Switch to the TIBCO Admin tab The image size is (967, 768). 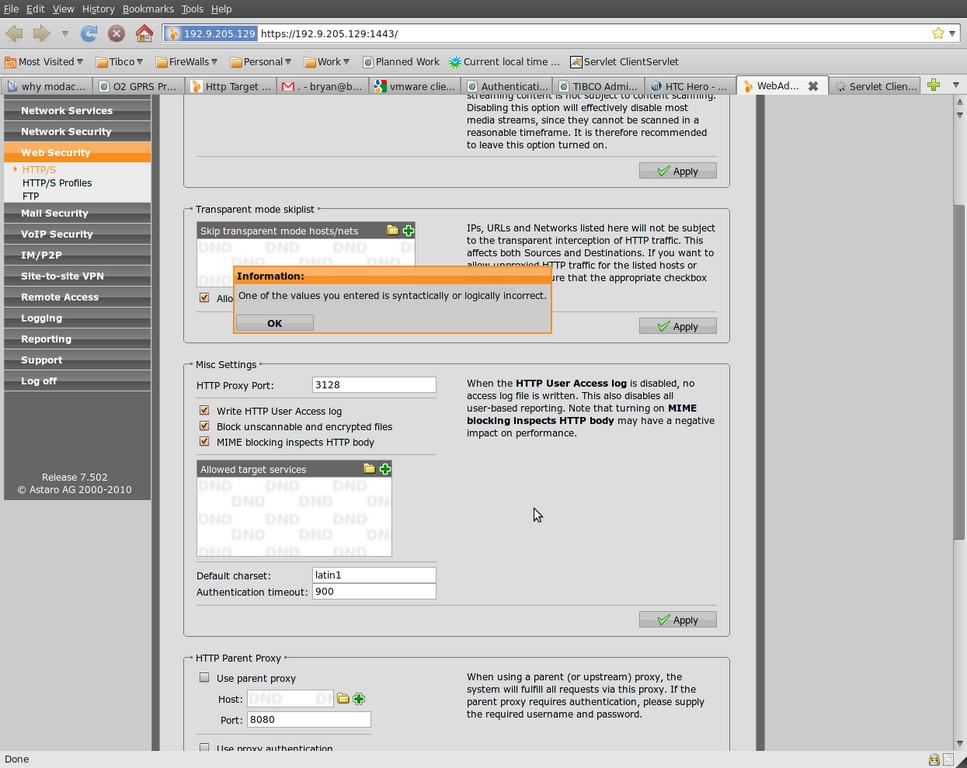click(598, 86)
